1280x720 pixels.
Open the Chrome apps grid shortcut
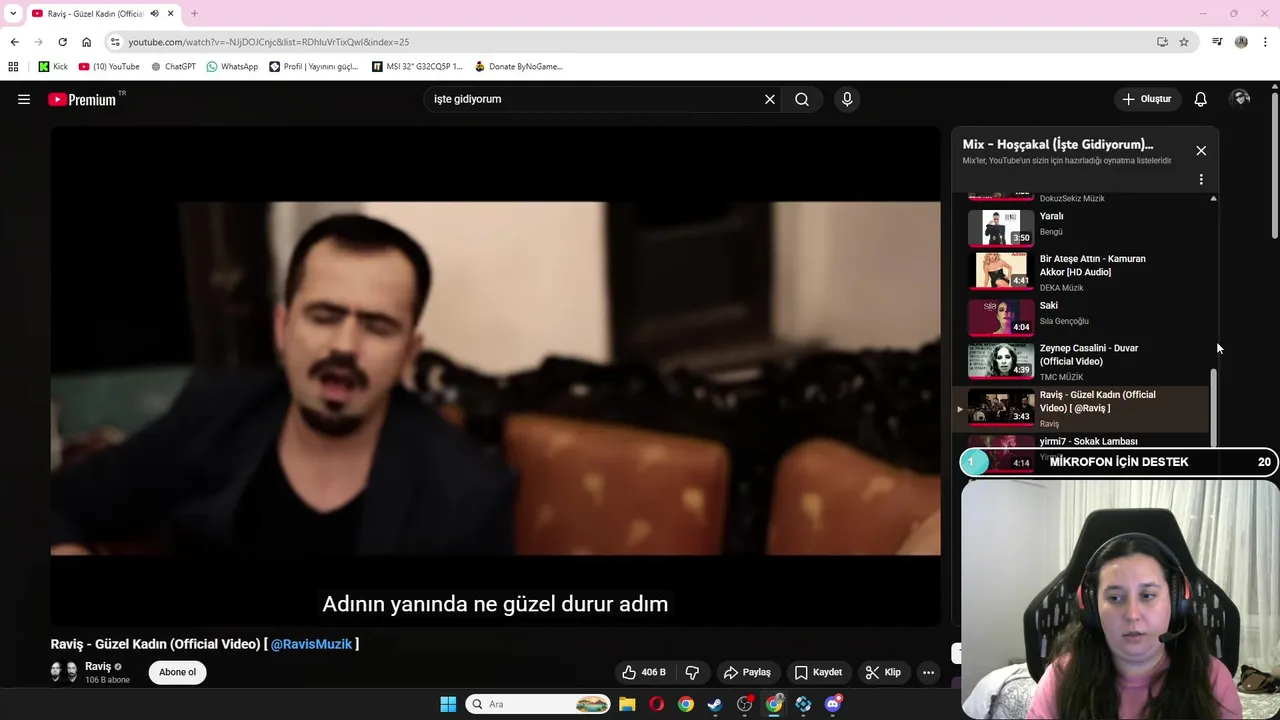tap(13, 67)
